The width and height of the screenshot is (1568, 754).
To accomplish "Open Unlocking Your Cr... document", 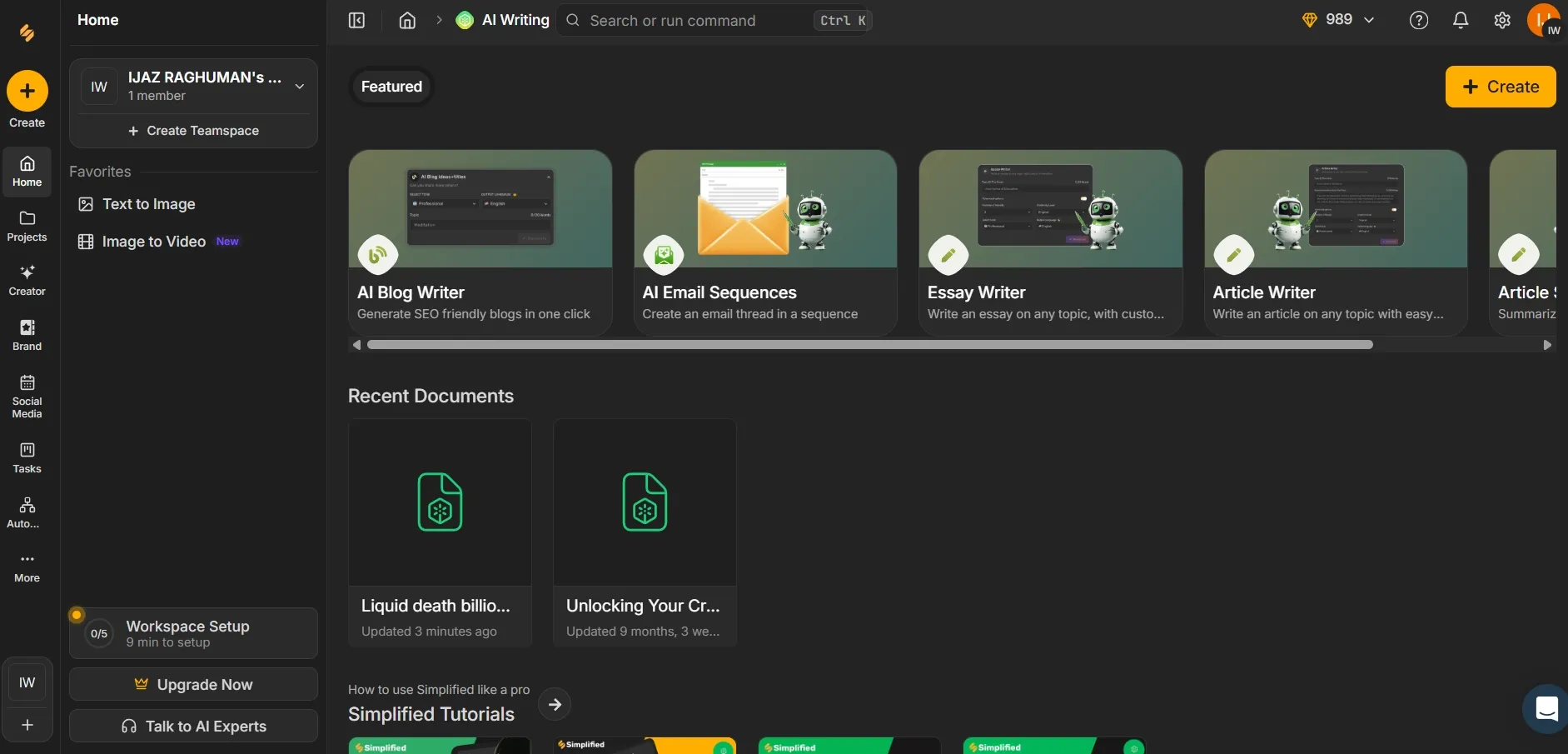I will pyautogui.click(x=645, y=532).
